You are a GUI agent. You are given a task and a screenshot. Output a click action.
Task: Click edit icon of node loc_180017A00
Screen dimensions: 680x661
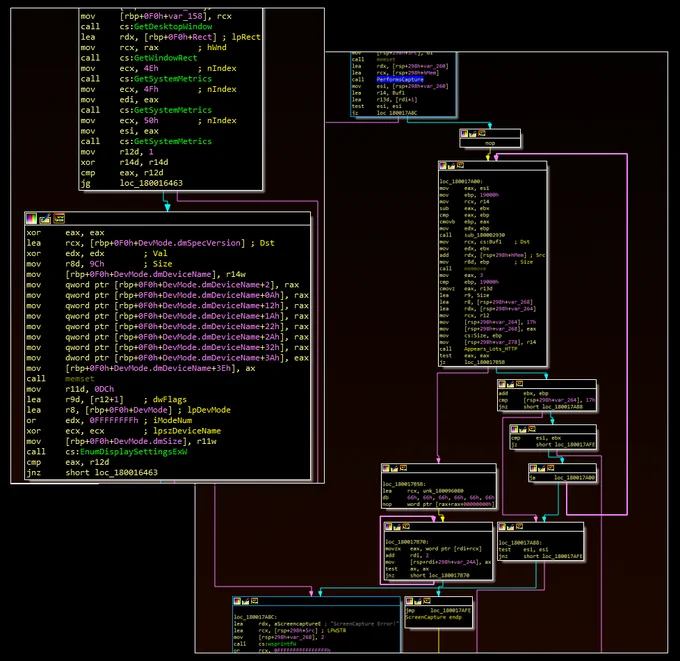[451, 166]
